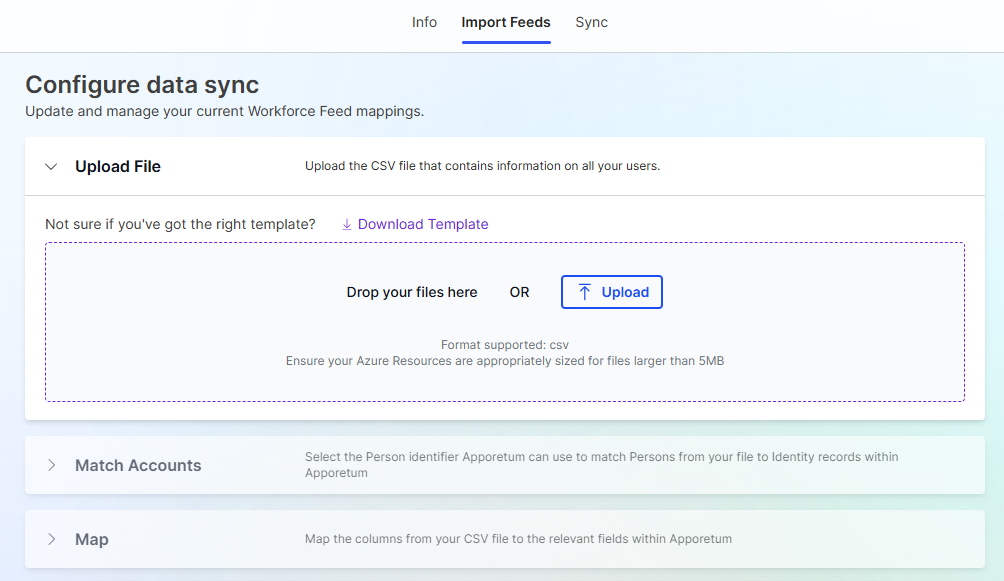Click the OR label beside the Upload button

519,291
